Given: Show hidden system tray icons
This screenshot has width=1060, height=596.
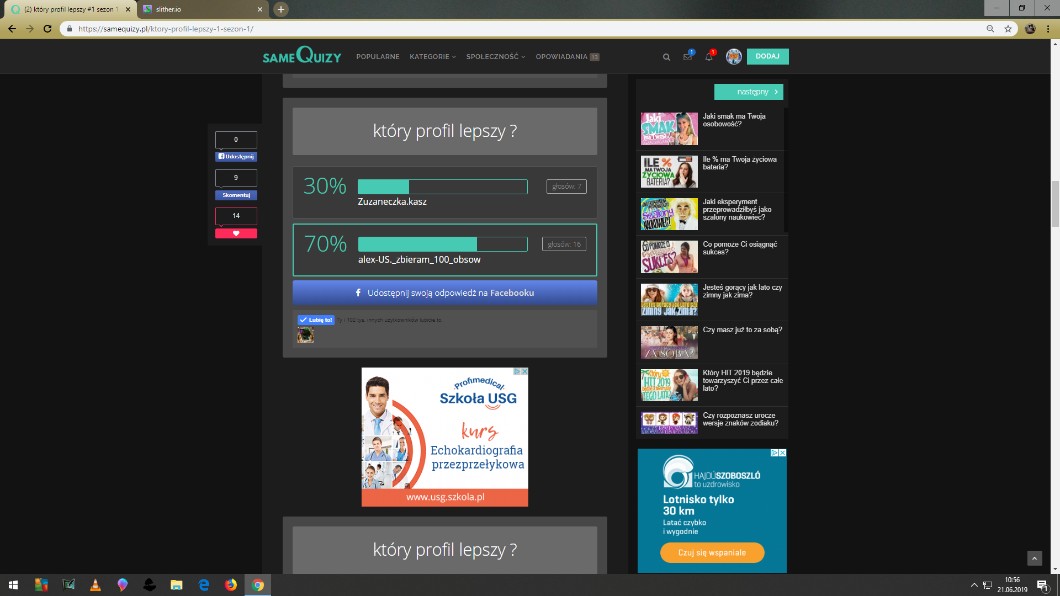Looking at the screenshot, I should [x=974, y=585].
